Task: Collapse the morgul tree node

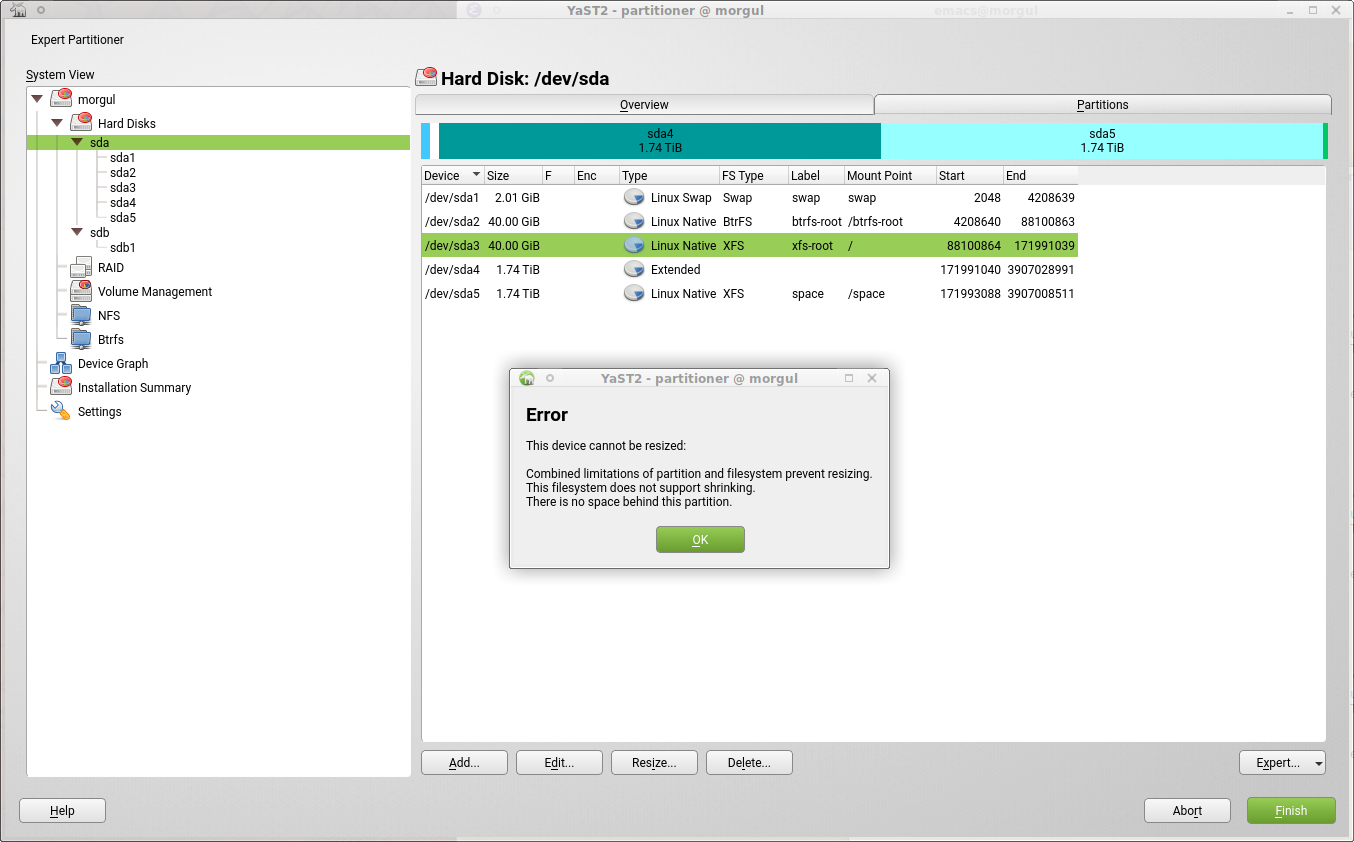Action: tap(38, 99)
